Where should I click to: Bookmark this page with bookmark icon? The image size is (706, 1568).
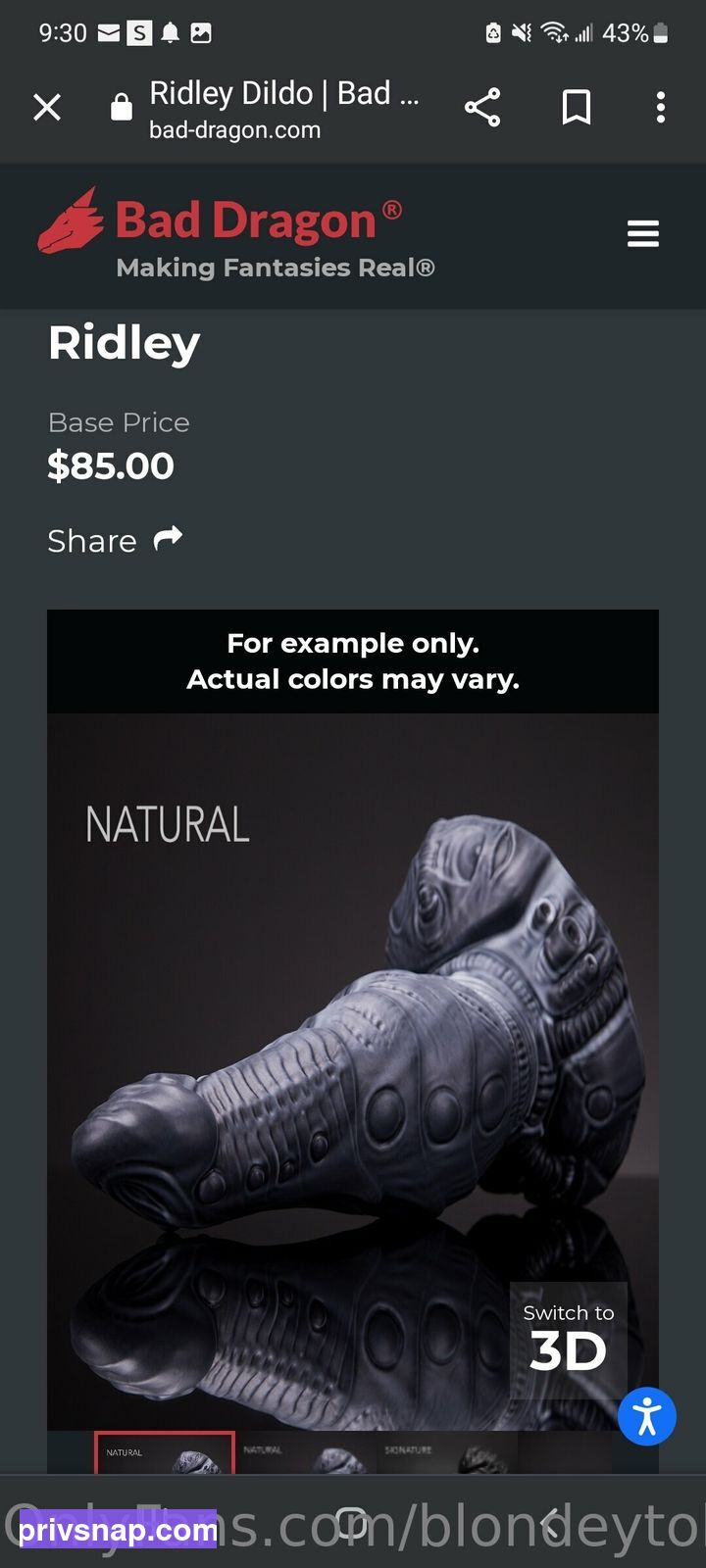[x=577, y=107]
